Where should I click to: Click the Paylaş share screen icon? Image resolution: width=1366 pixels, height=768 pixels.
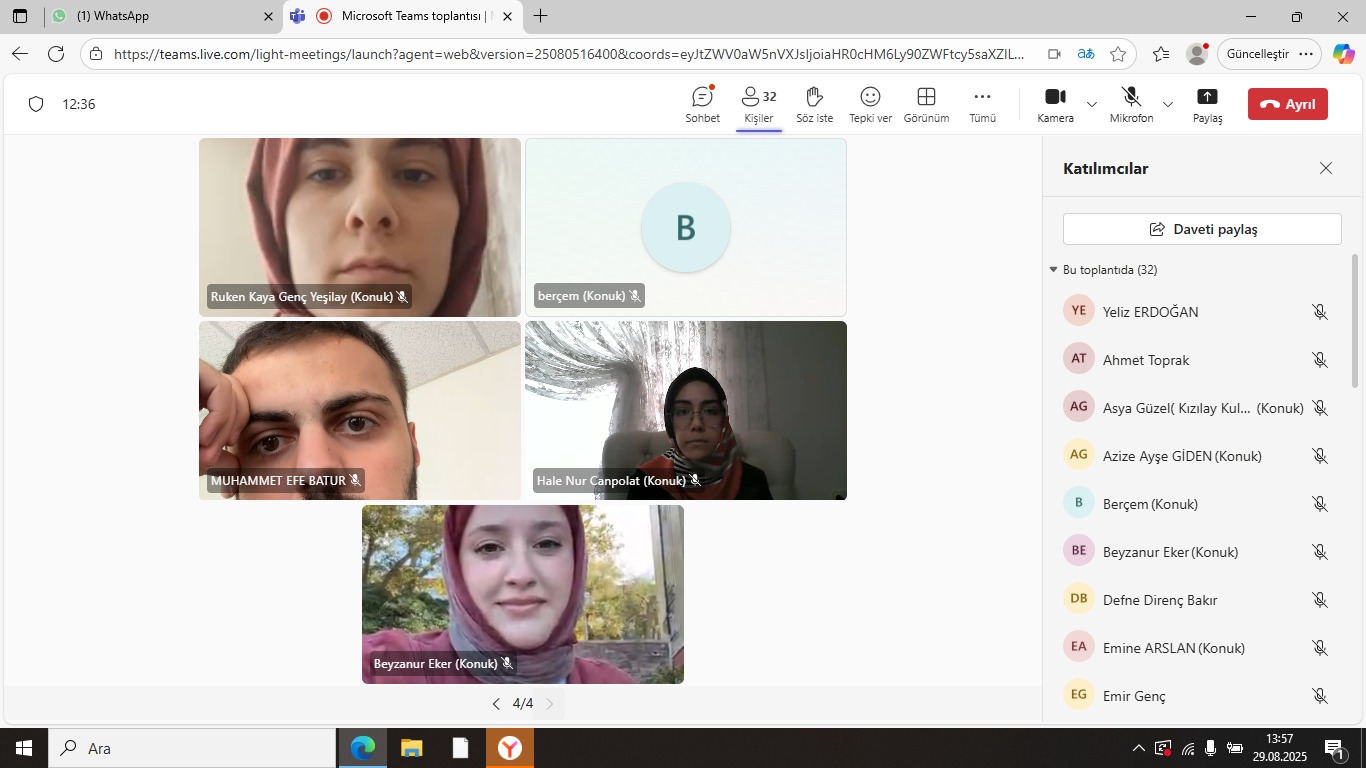(1207, 97)
